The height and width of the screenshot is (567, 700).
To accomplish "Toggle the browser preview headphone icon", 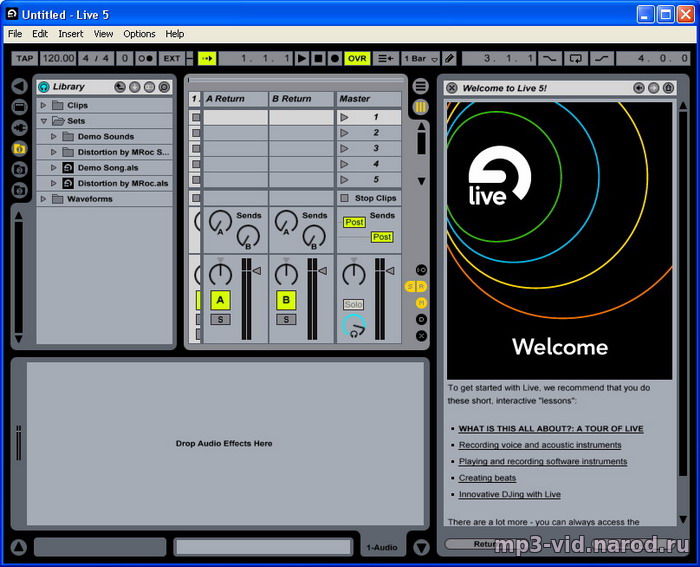I will (x=44, y=87).
